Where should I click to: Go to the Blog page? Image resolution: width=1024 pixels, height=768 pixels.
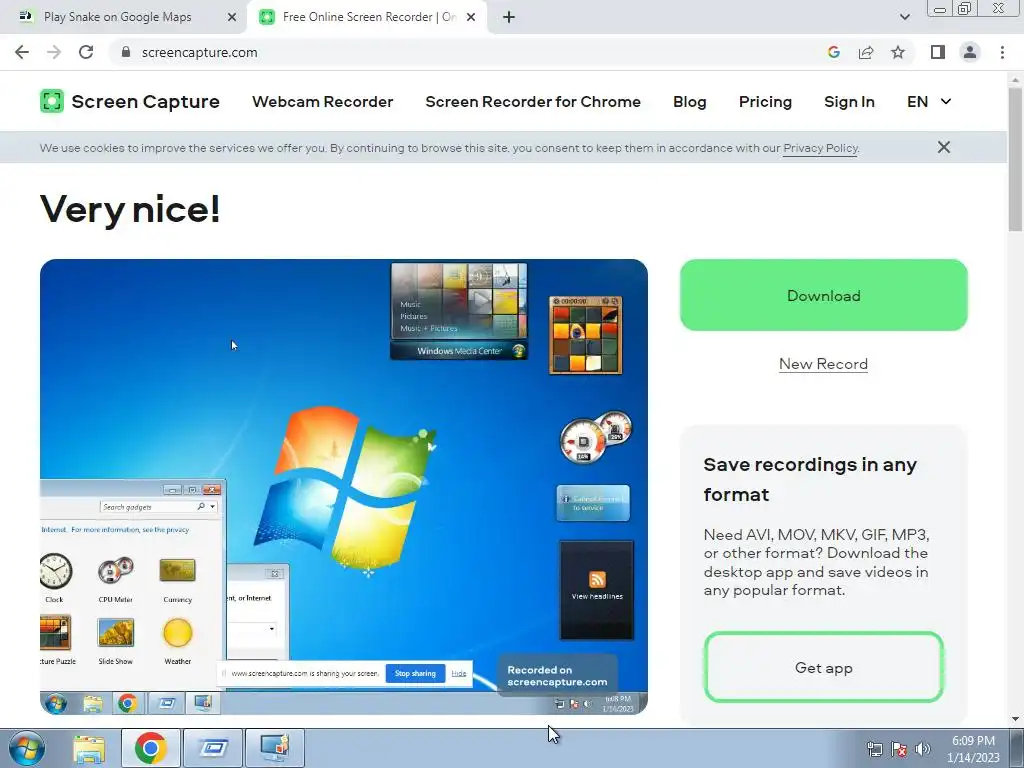pos(690,102)
